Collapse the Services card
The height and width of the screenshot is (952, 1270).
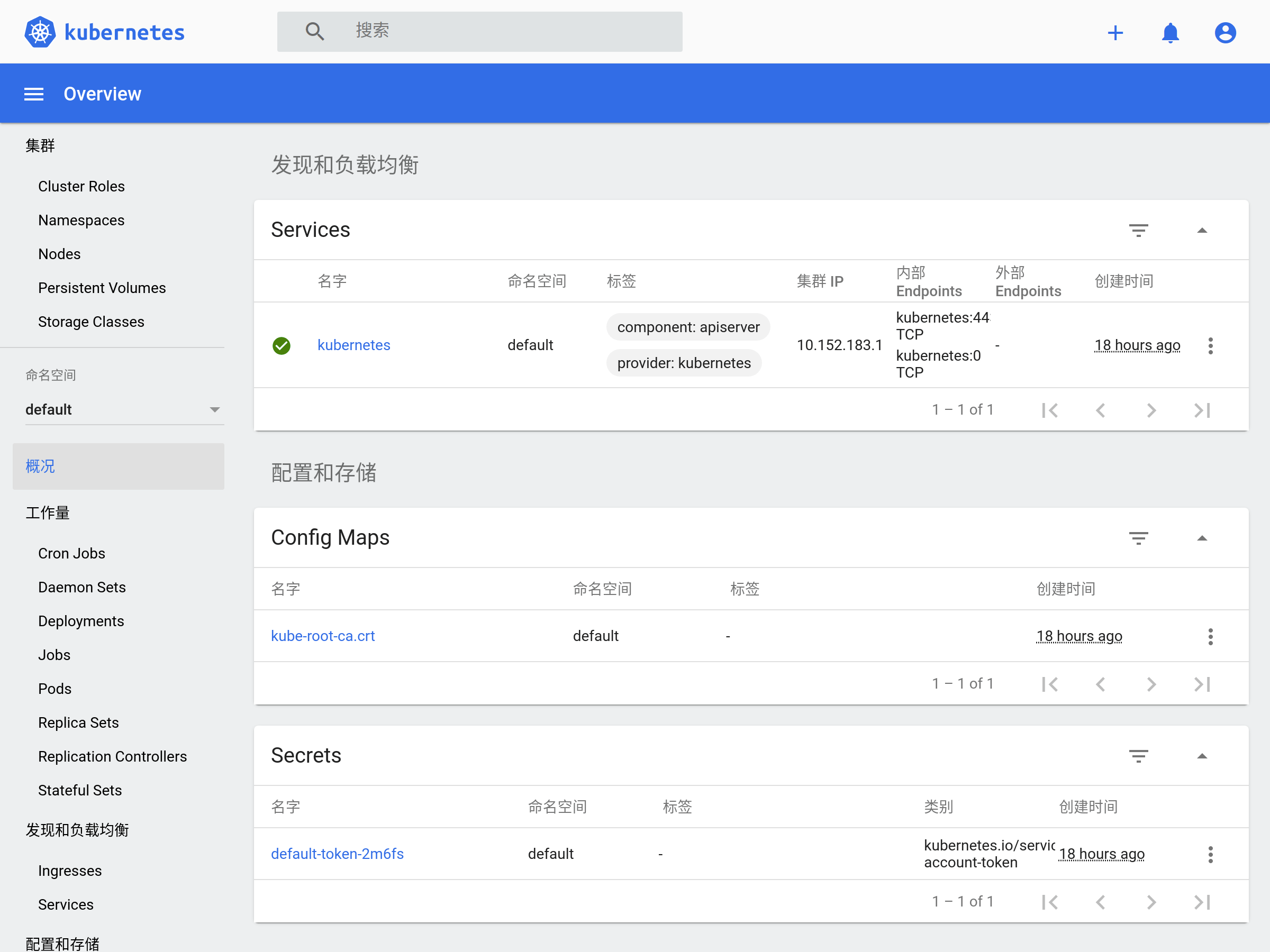pyautogui.click(x=1202, y=230)
